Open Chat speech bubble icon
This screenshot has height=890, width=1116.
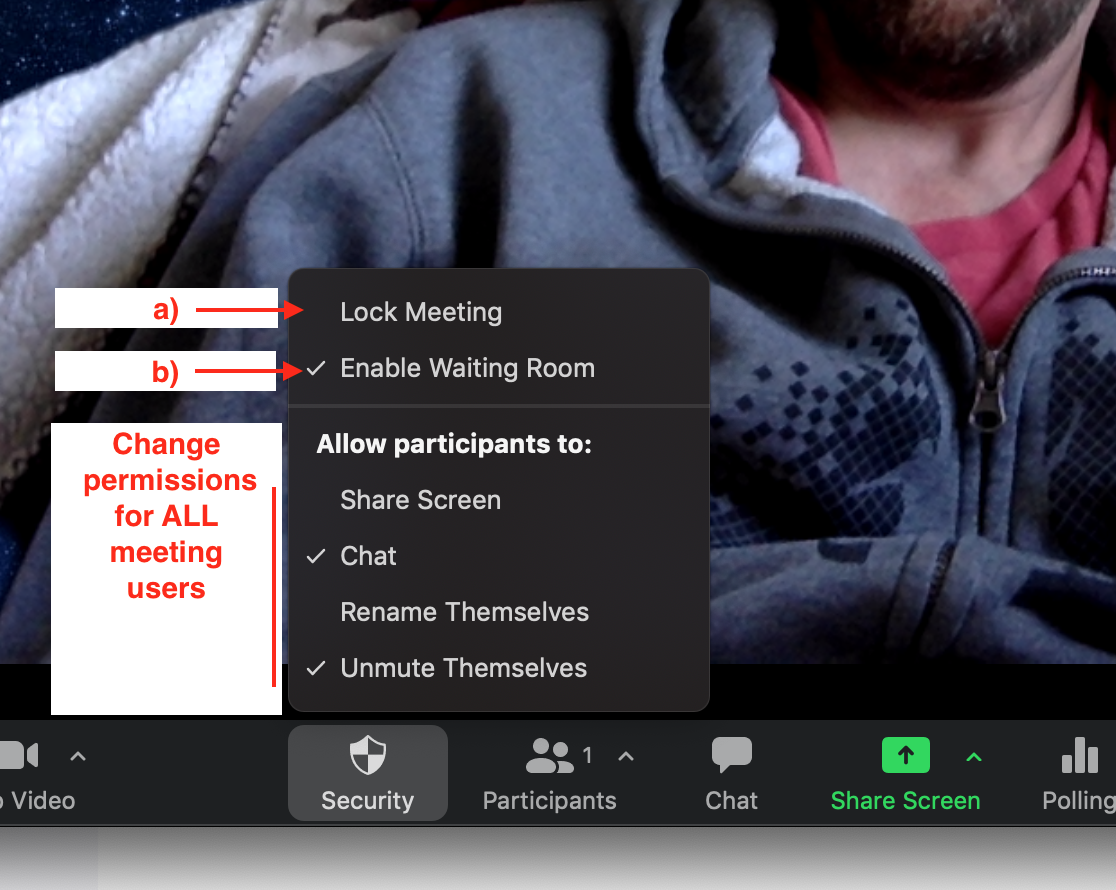[732, 755]
